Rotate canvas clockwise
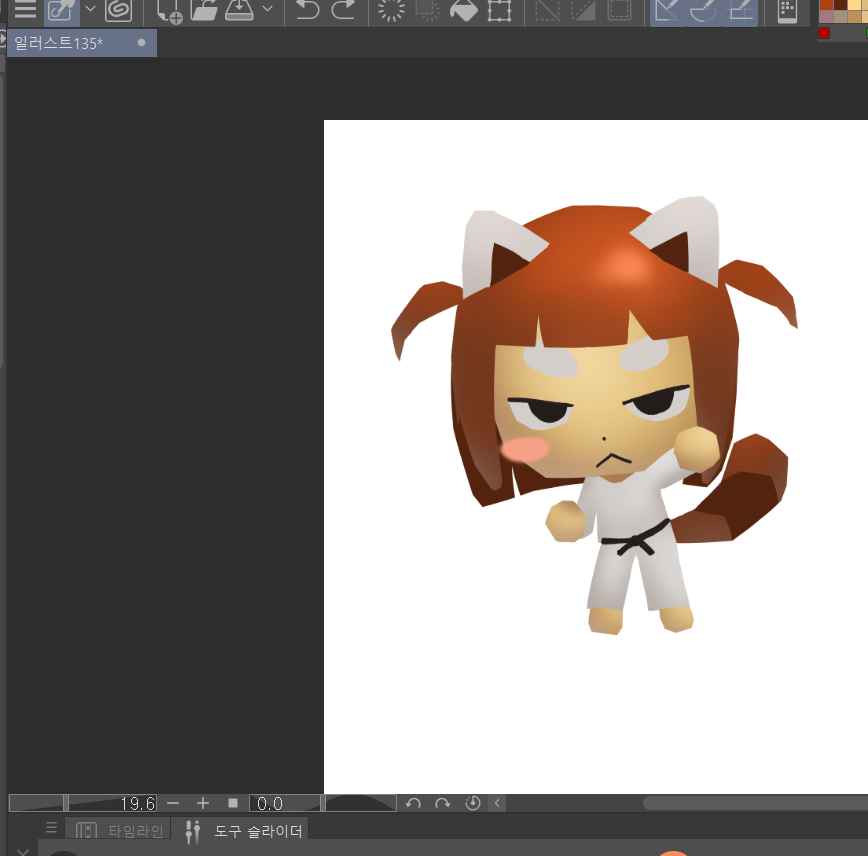 click(443, 803)
